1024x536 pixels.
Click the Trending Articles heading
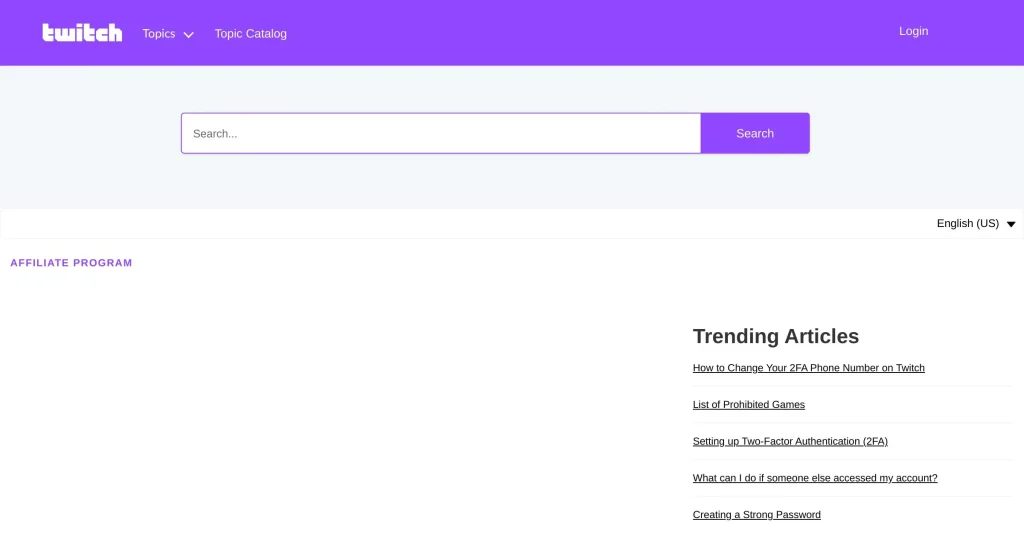tap(776, 336)
